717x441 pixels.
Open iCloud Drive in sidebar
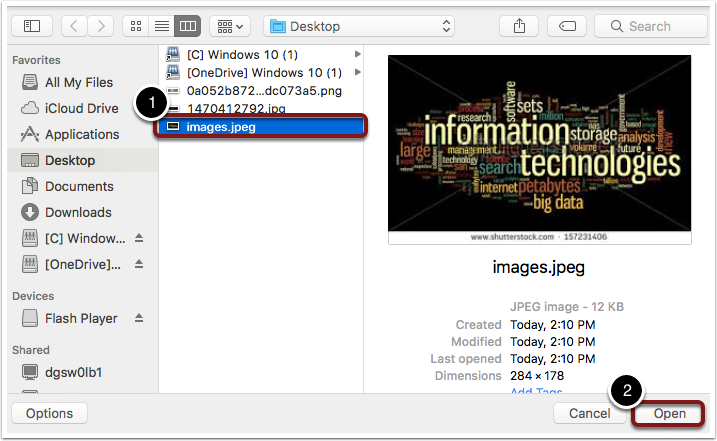pyautogui.click(x=83, y=108)
